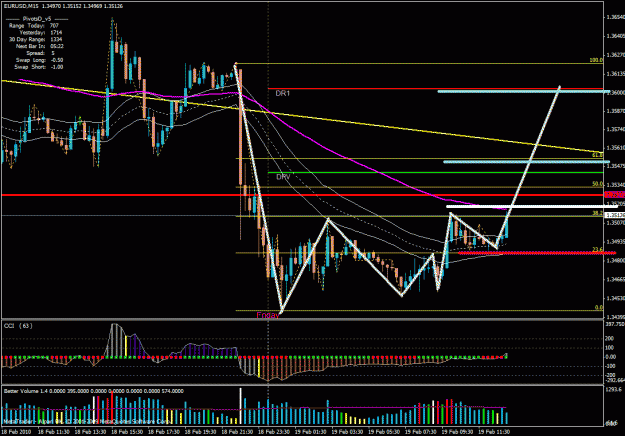
Task: Click the CCI scale value -100
Action: [610, 366]
